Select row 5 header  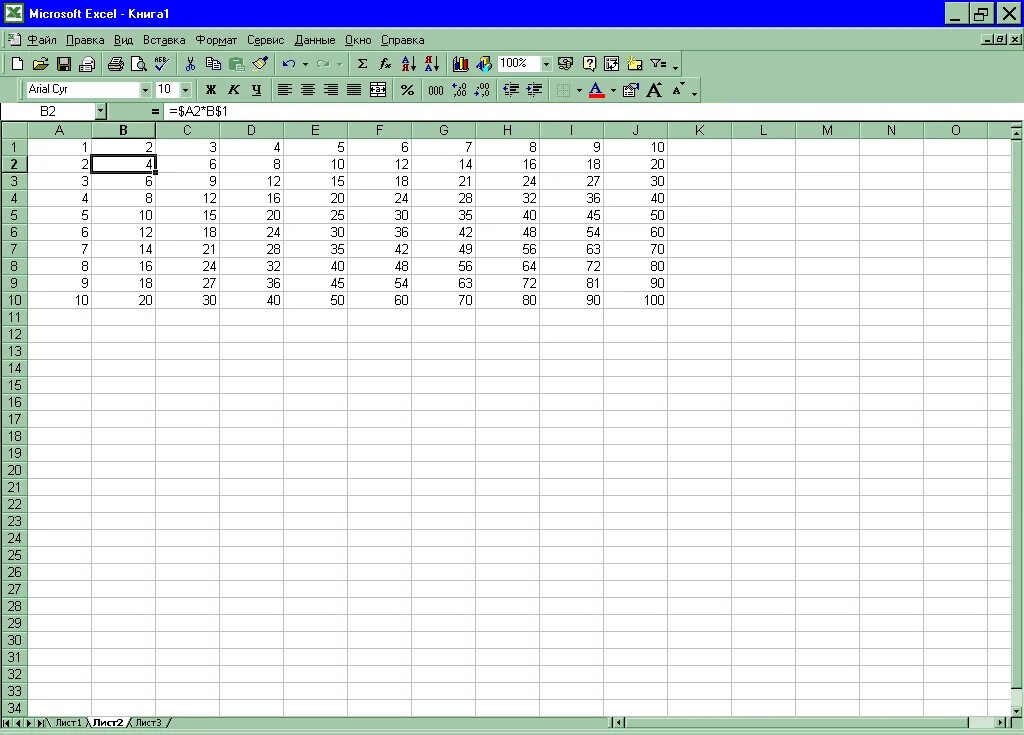tap(14, 216)
